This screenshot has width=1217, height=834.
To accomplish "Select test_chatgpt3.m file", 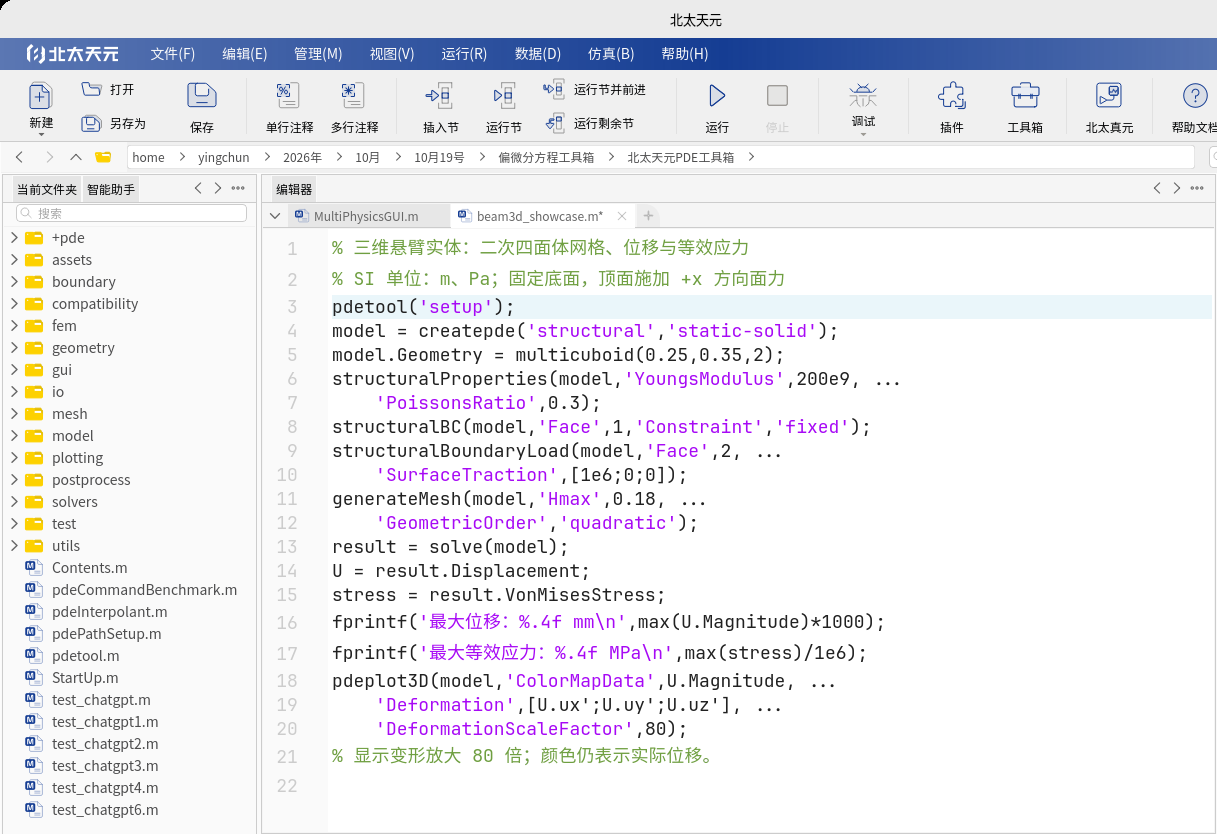I will point(105,766).
